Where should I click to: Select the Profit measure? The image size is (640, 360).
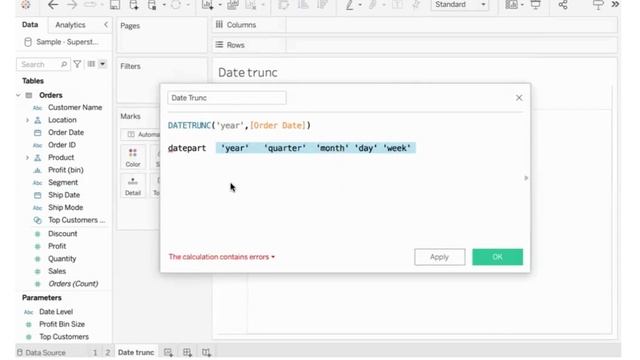(57, 246)
